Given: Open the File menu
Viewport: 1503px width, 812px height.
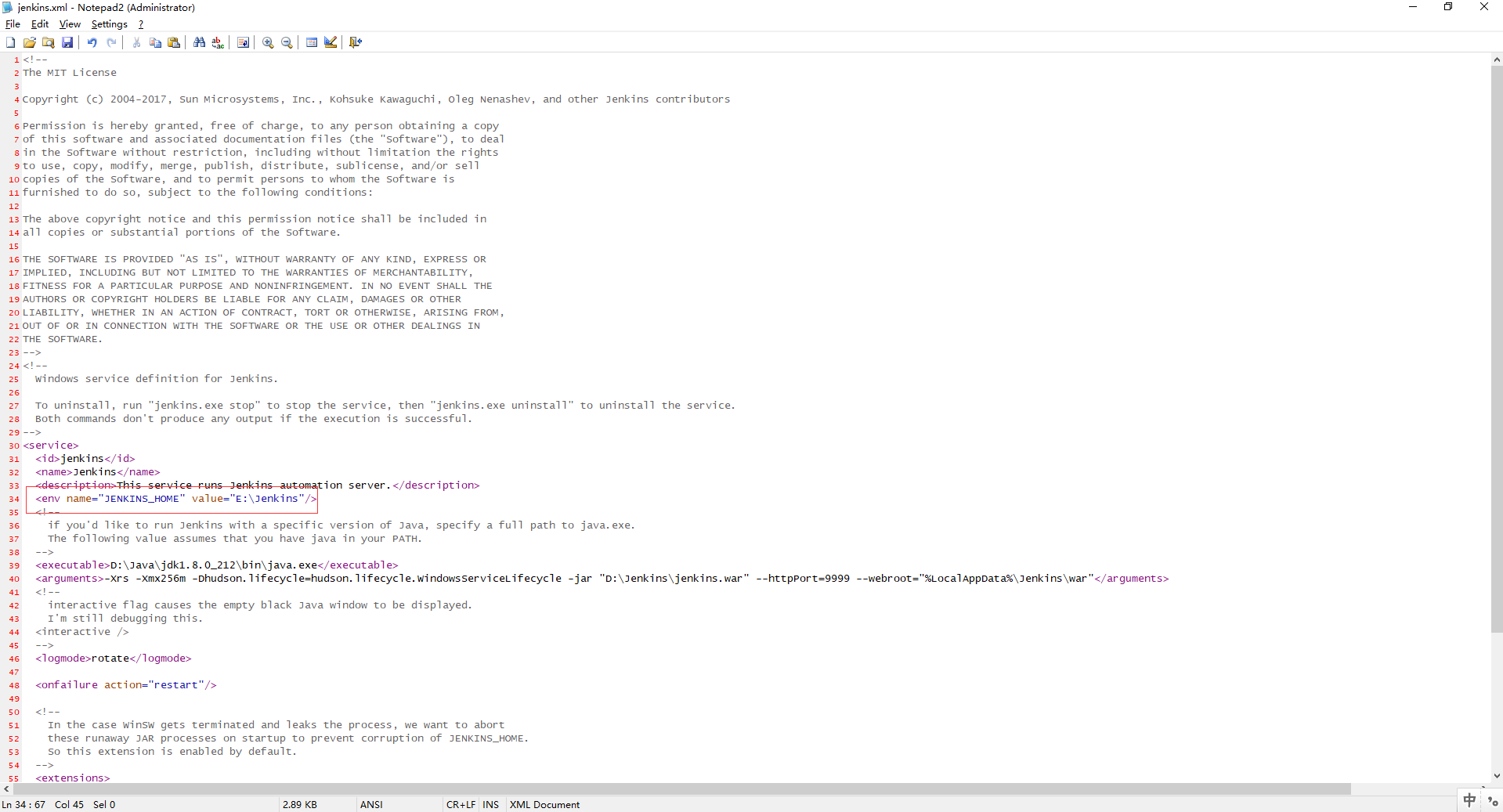Looking at the screenshot, I should (x=13, y=24).
